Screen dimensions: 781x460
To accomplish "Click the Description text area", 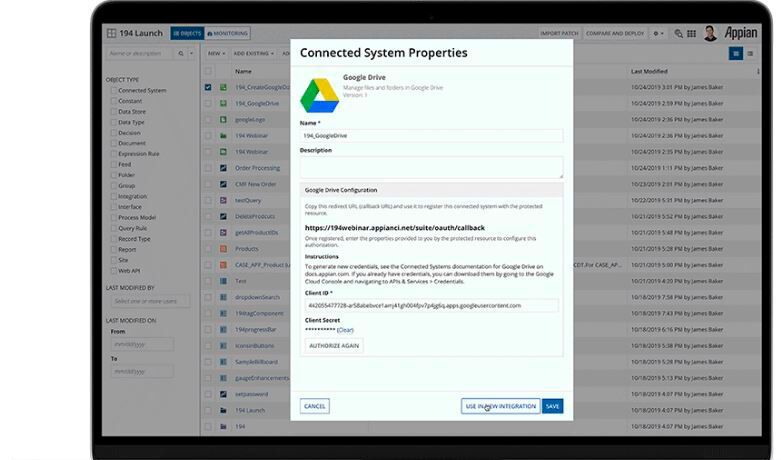I will click(431, 167).
